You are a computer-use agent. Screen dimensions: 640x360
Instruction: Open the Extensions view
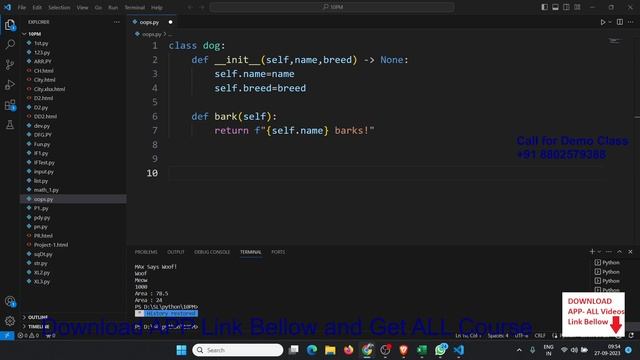click(x=10, y=105)
